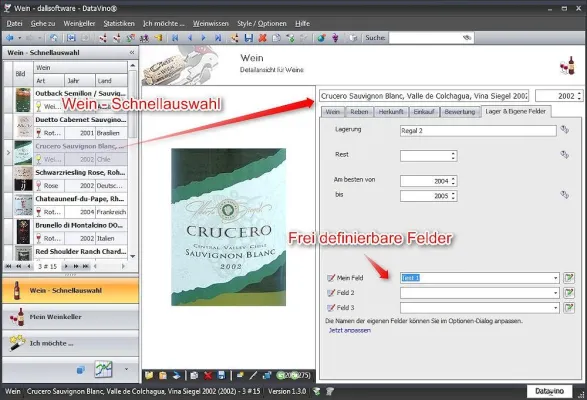Image resolution: width=587 pixels, height=400 pixels.
Task: Click the Lagerung lookup icon
Action: 565,130
